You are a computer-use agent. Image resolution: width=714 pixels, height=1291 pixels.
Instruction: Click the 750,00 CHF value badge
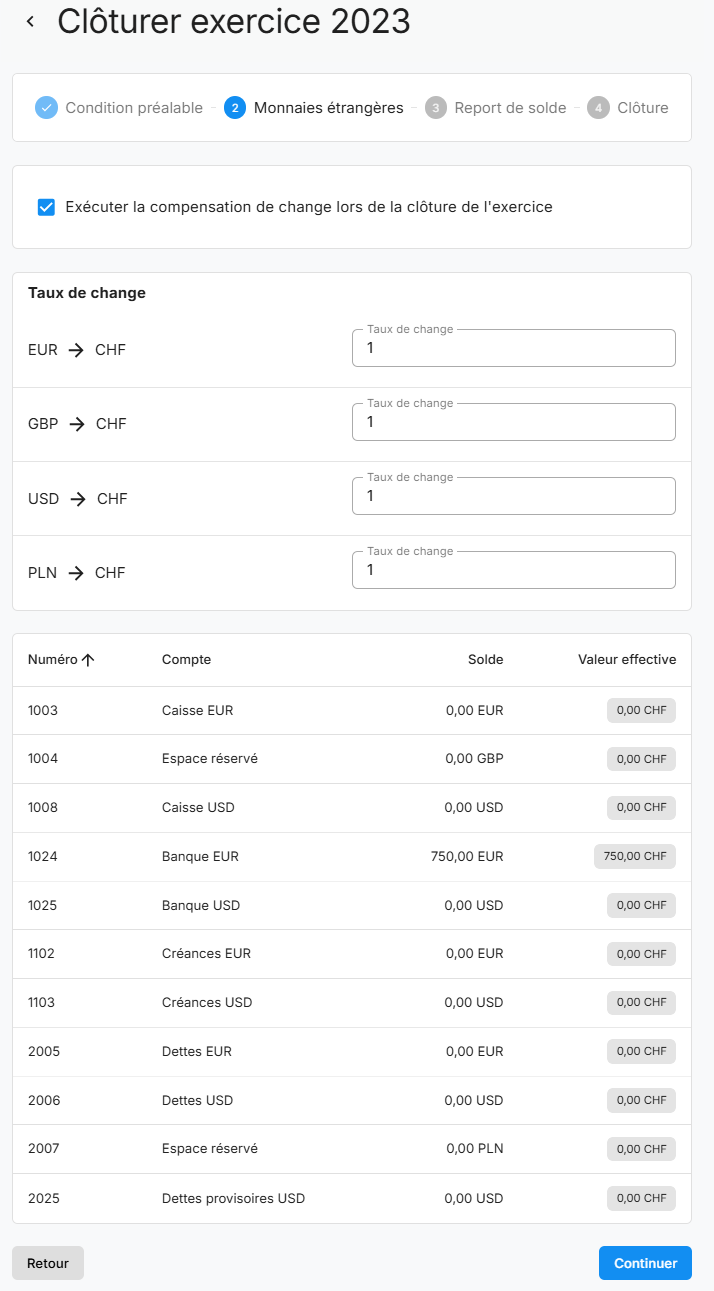tap(634, 857)
